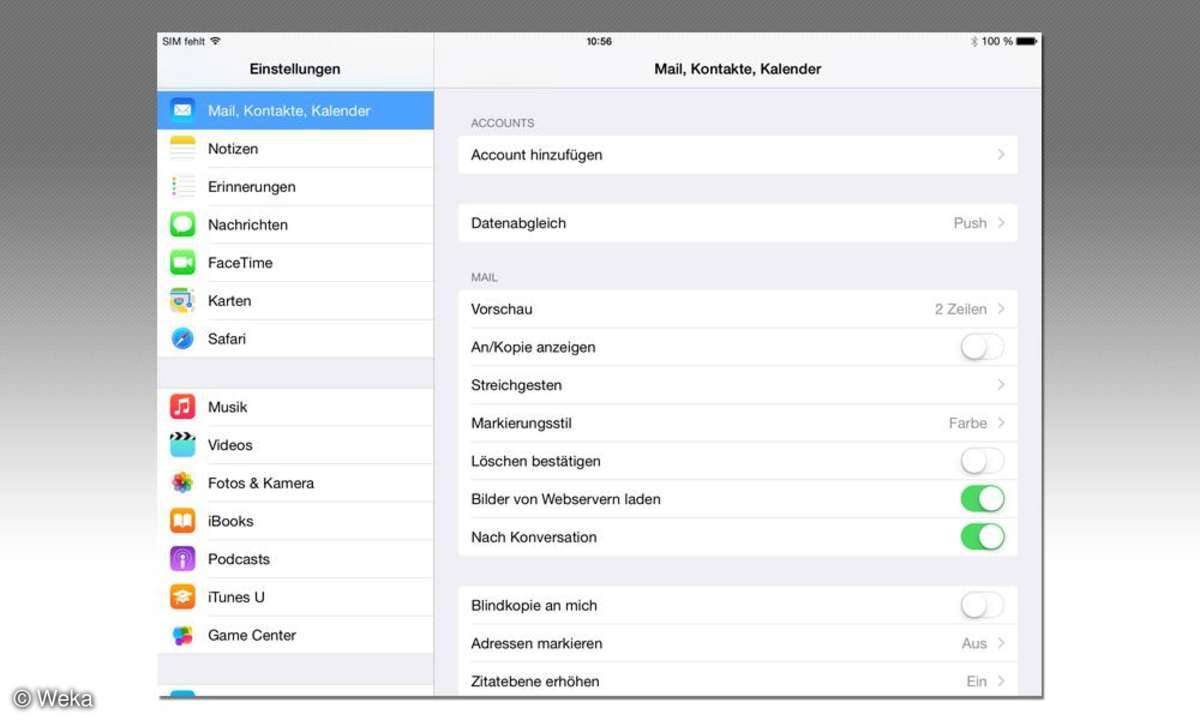
Task: Tap the 10:56 clock in status bar
Action: pos(599,41)
